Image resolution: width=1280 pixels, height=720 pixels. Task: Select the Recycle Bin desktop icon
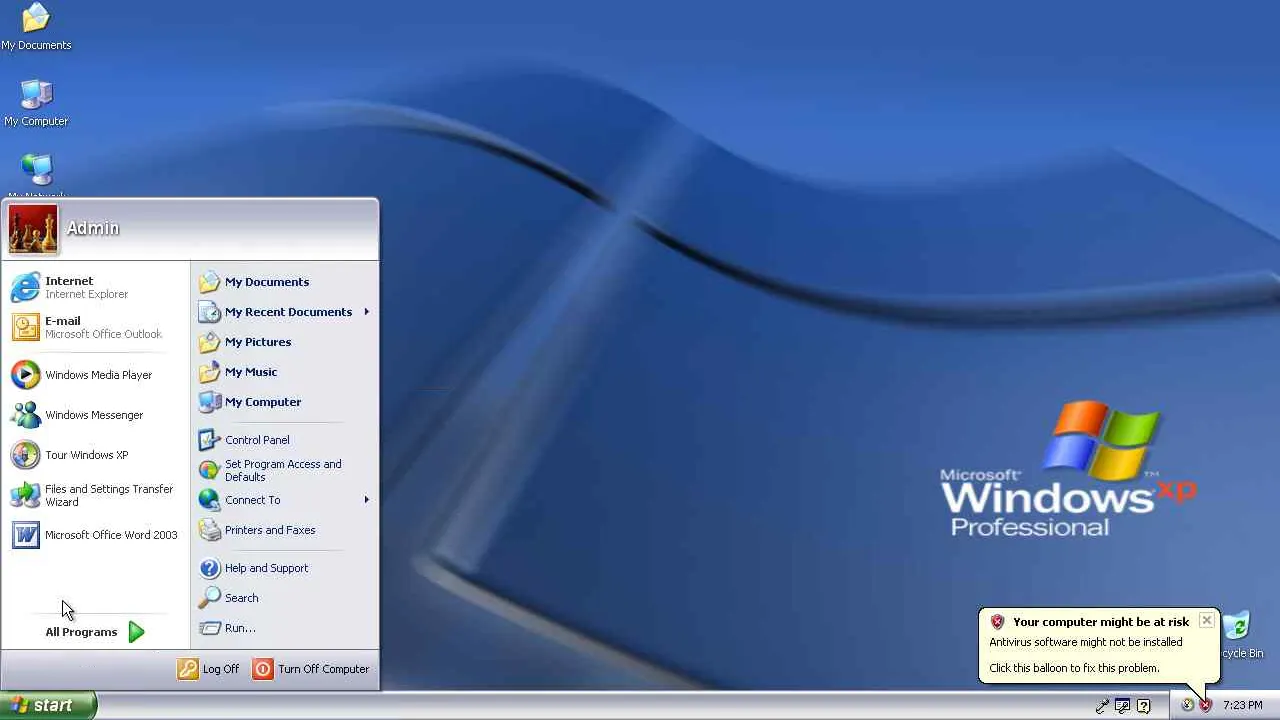click(1238, 636)
